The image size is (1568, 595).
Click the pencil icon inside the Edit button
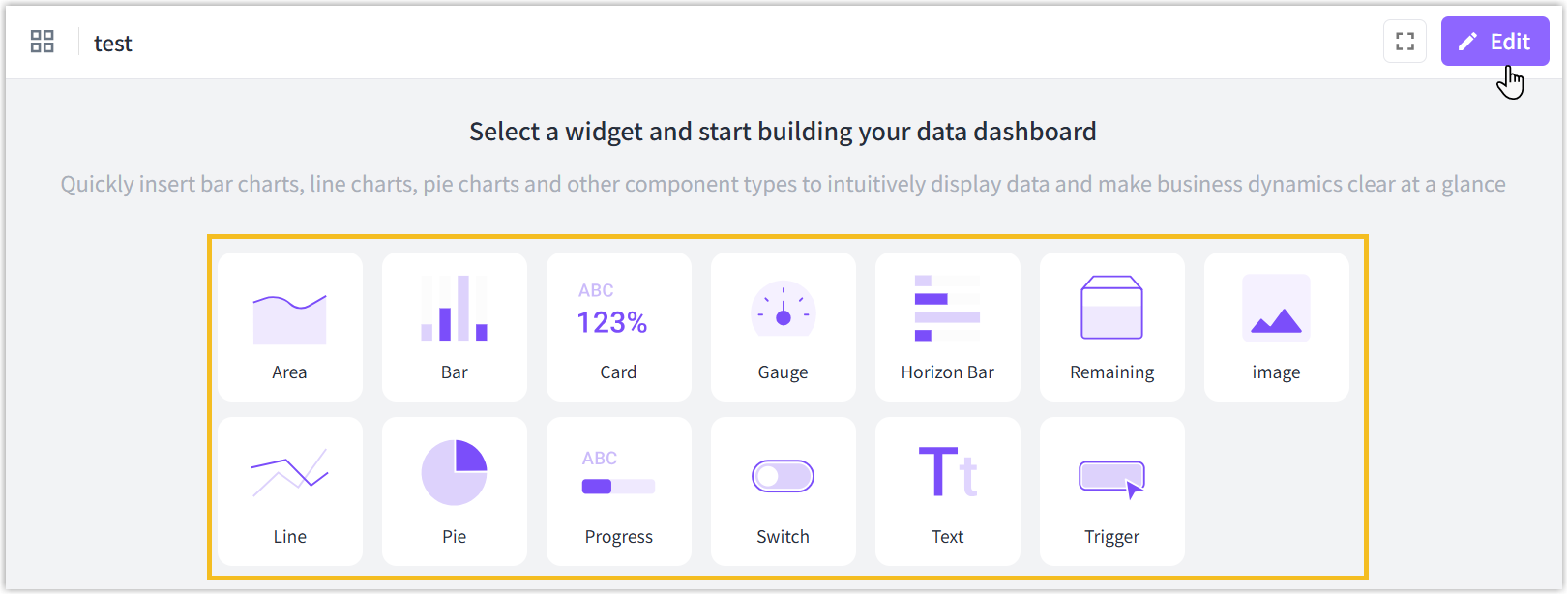pos(1468,41)
